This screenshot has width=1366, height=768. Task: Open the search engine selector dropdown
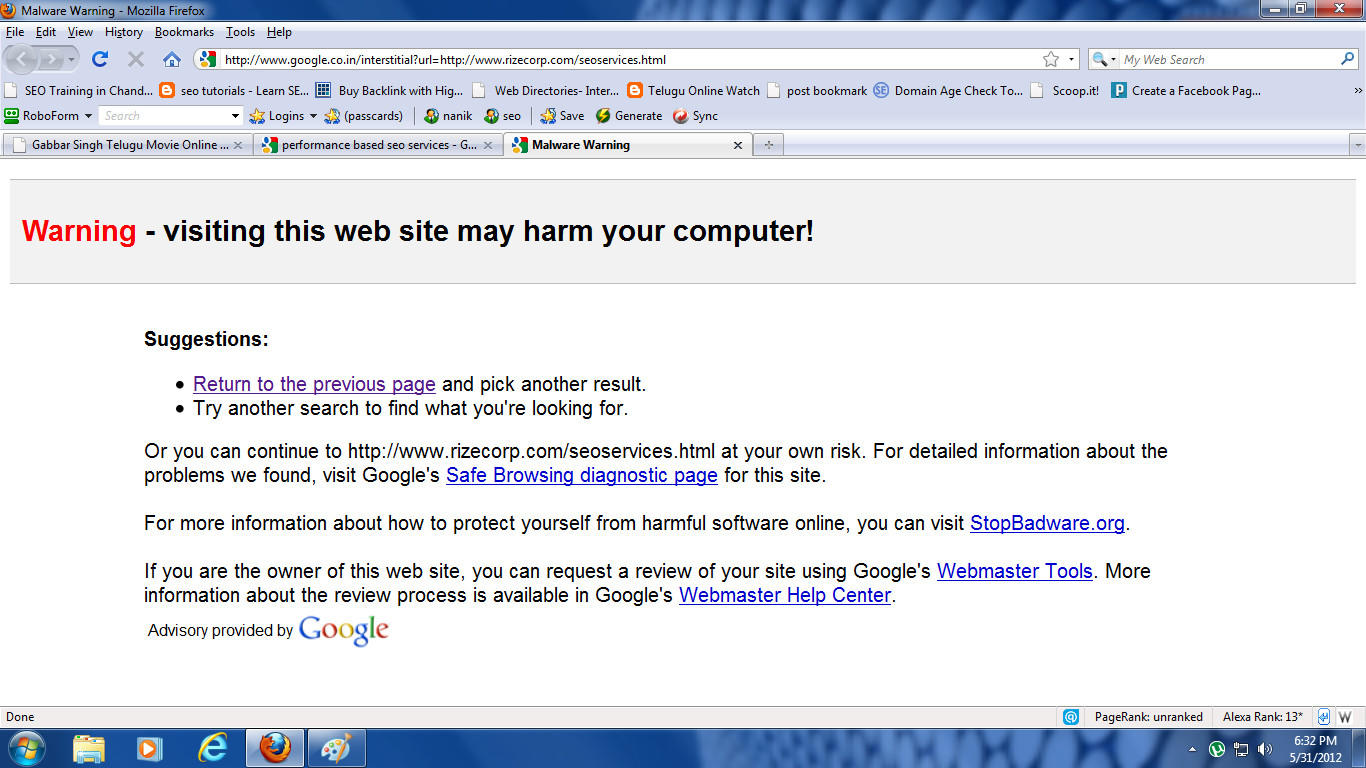click(x=1104, y=60)
